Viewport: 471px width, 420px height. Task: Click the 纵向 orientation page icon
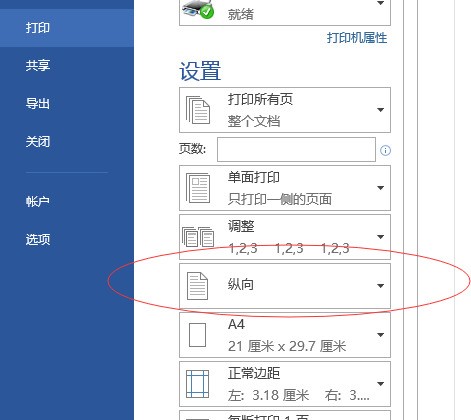[x=197, y=286]
